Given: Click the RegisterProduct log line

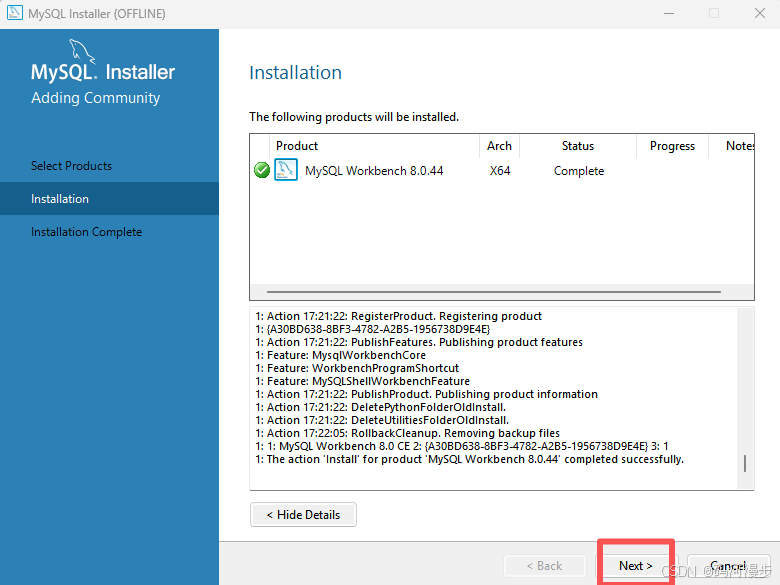Looking at the screenshot, I should coord(398,316).
